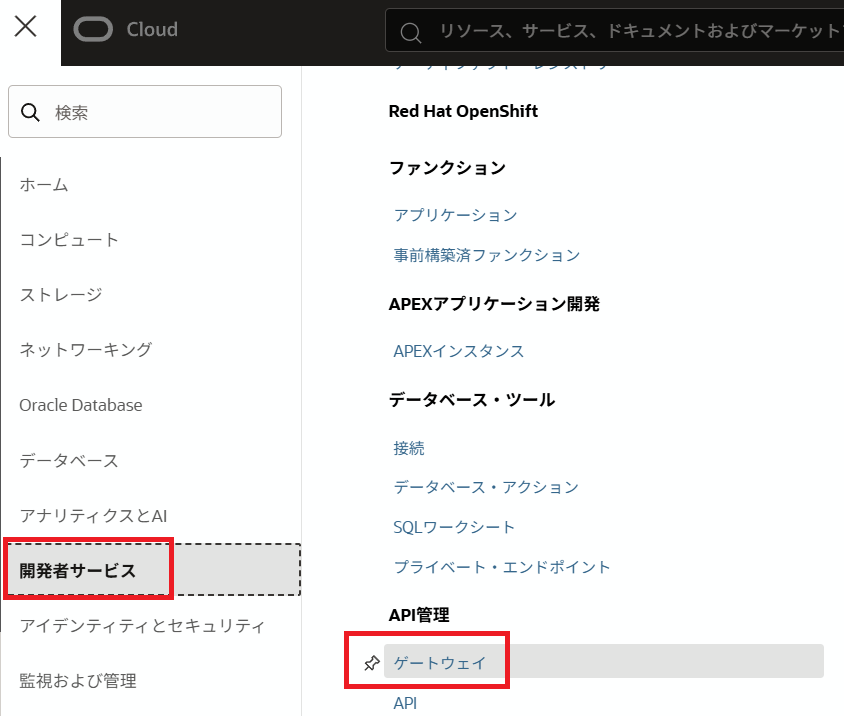This screenshot has height=716, width=844.
Task: Click the magnifier icon in top search bar
Action: (410, 33)
